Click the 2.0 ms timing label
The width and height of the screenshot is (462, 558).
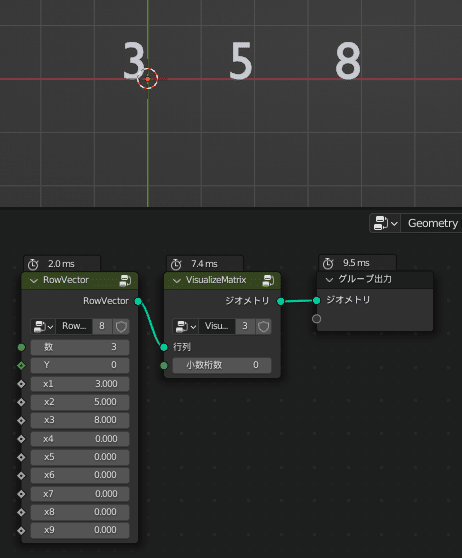(61, 264)
